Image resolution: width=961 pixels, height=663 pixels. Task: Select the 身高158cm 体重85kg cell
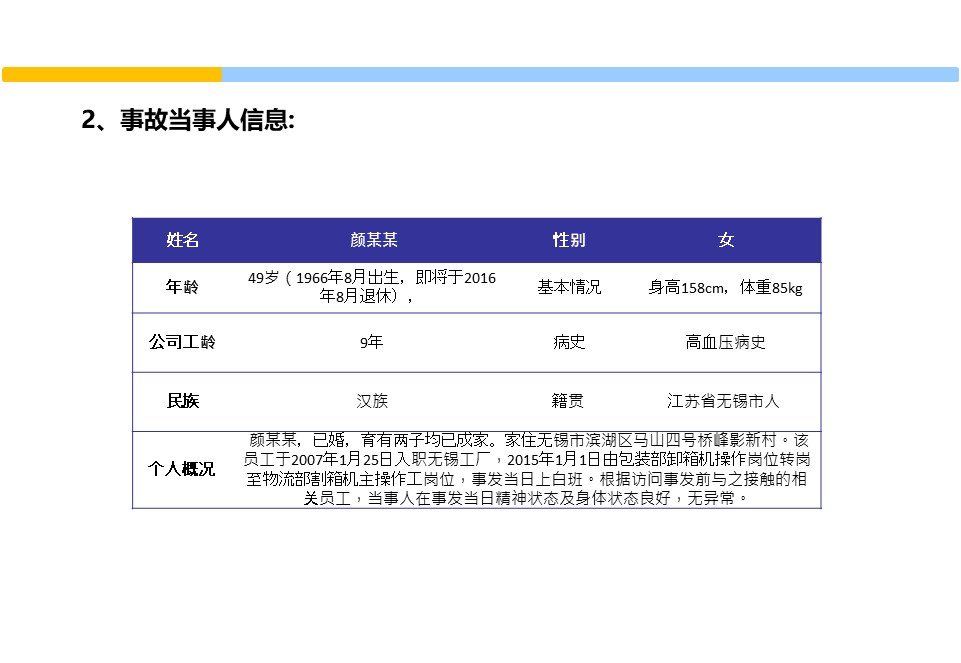click(x=726, y=287)
